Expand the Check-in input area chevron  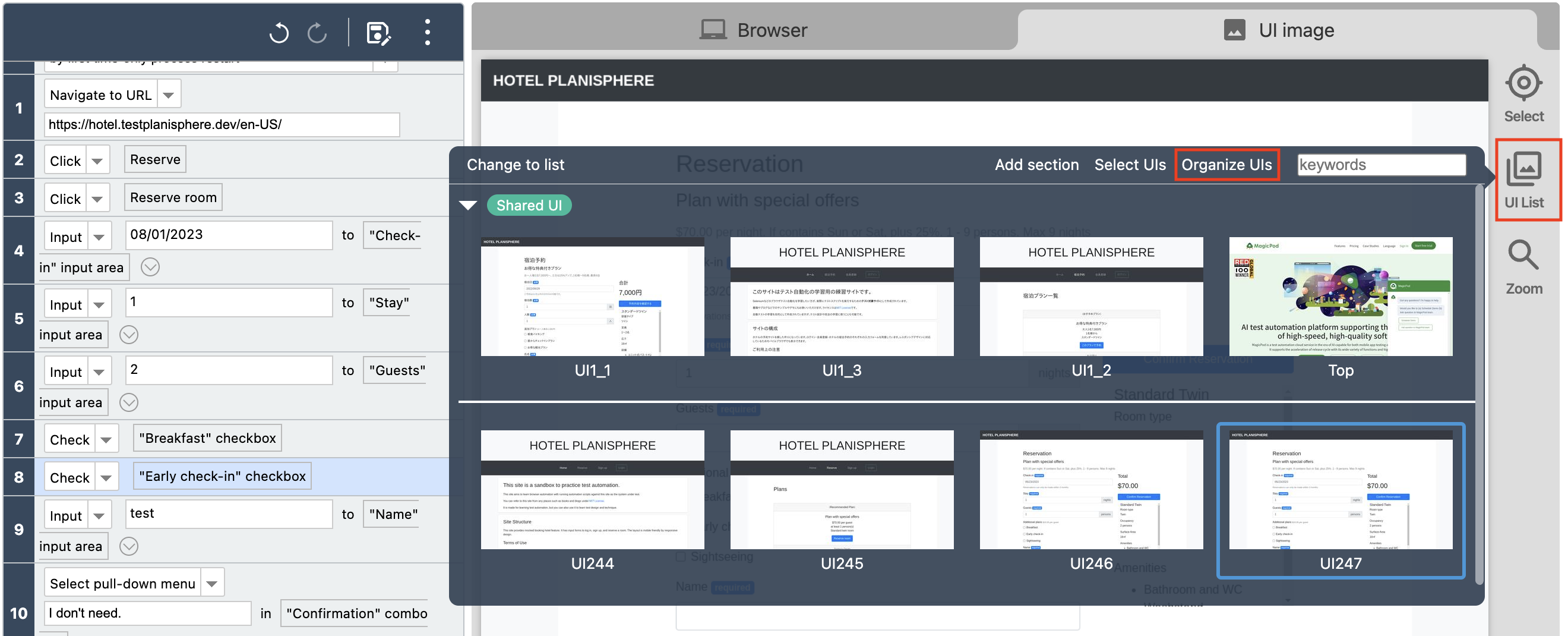(150, 267)
